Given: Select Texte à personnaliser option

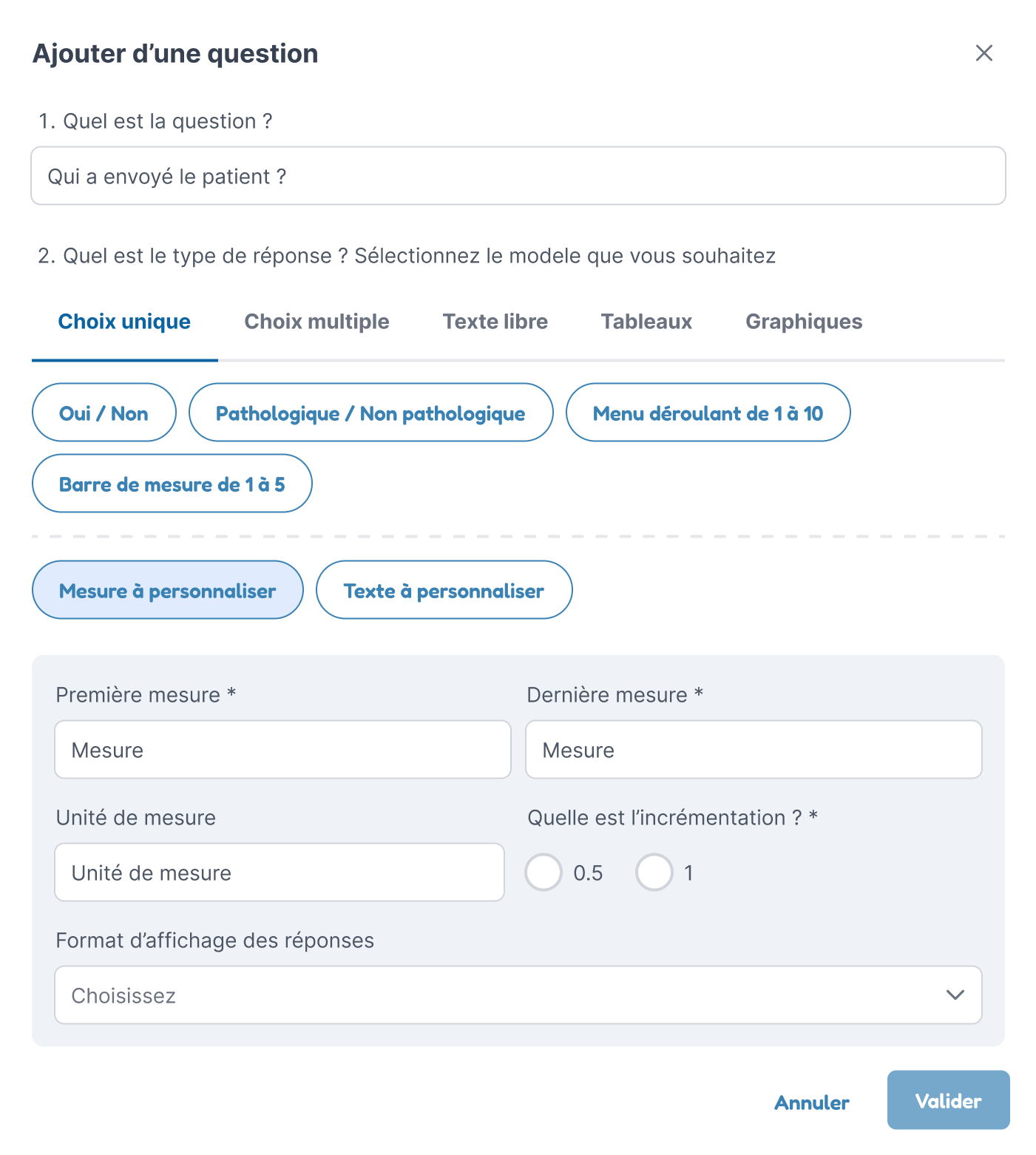Looking at the screenshot, I should (444, 590).
